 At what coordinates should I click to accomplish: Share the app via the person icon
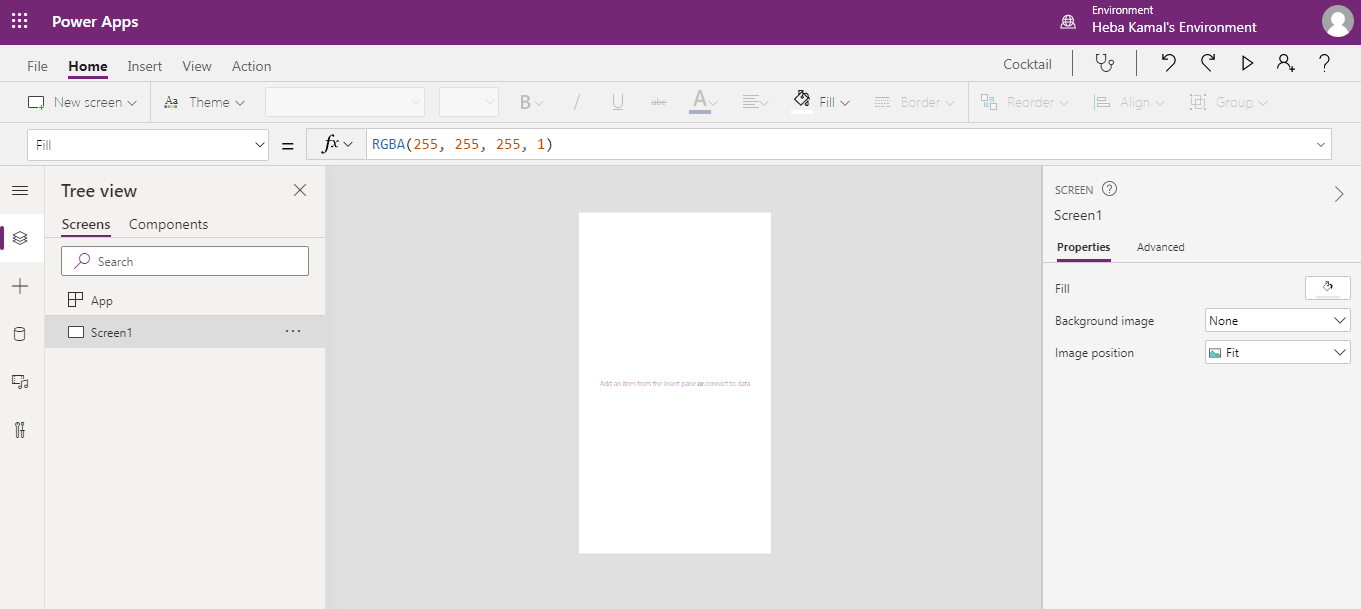coord(1285,62)
